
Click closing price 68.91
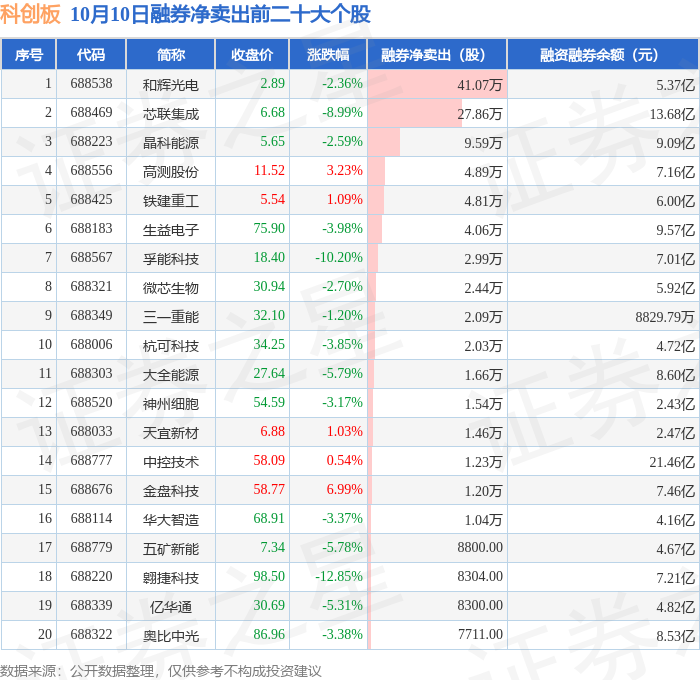(x=269, y=519)
